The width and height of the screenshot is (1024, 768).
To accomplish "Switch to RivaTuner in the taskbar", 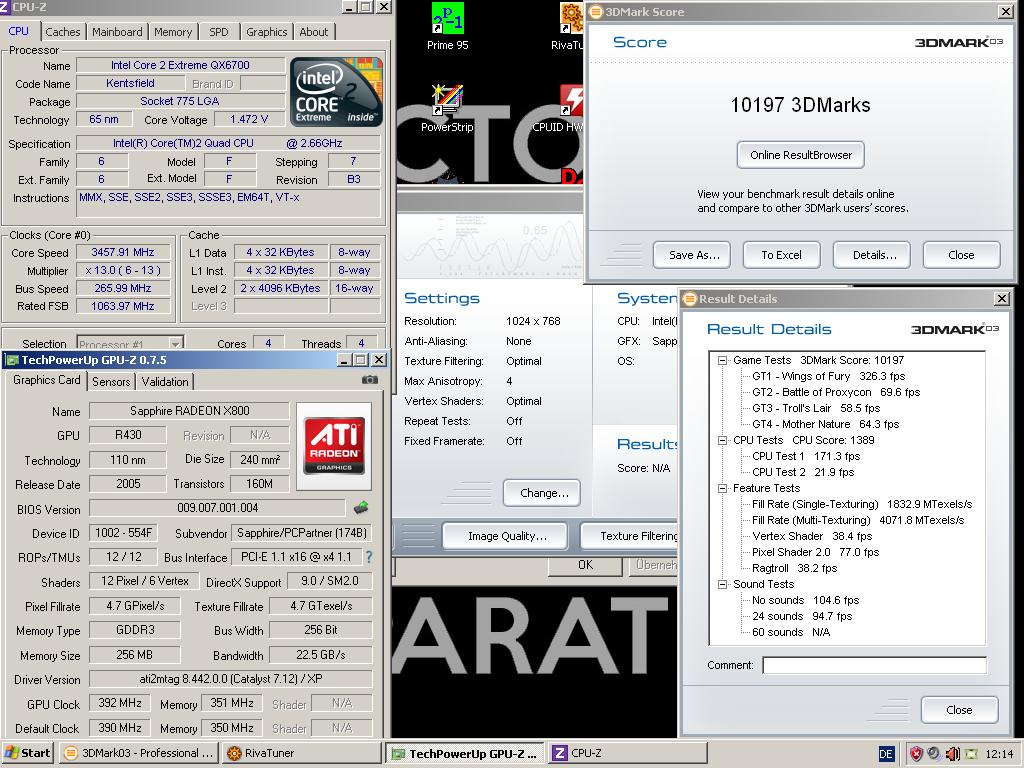I will [301, 753].
